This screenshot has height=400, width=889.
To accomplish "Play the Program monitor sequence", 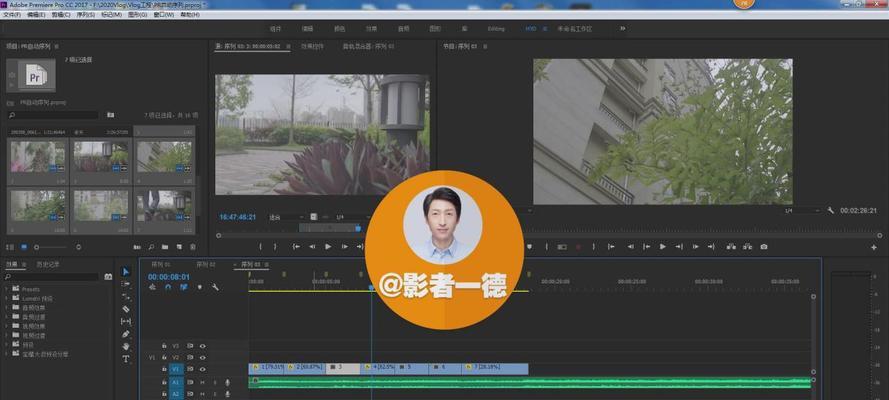I will click(x=662, y=246).
